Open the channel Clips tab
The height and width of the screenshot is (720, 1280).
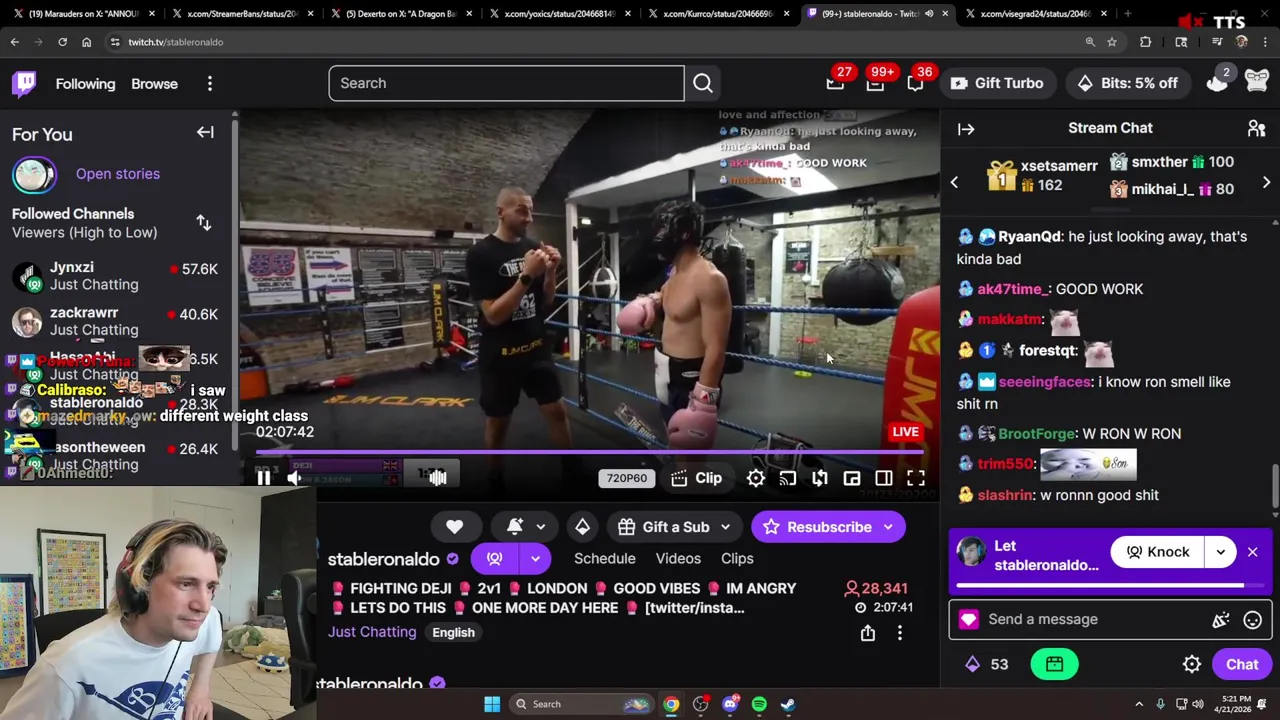pos(737,559)
